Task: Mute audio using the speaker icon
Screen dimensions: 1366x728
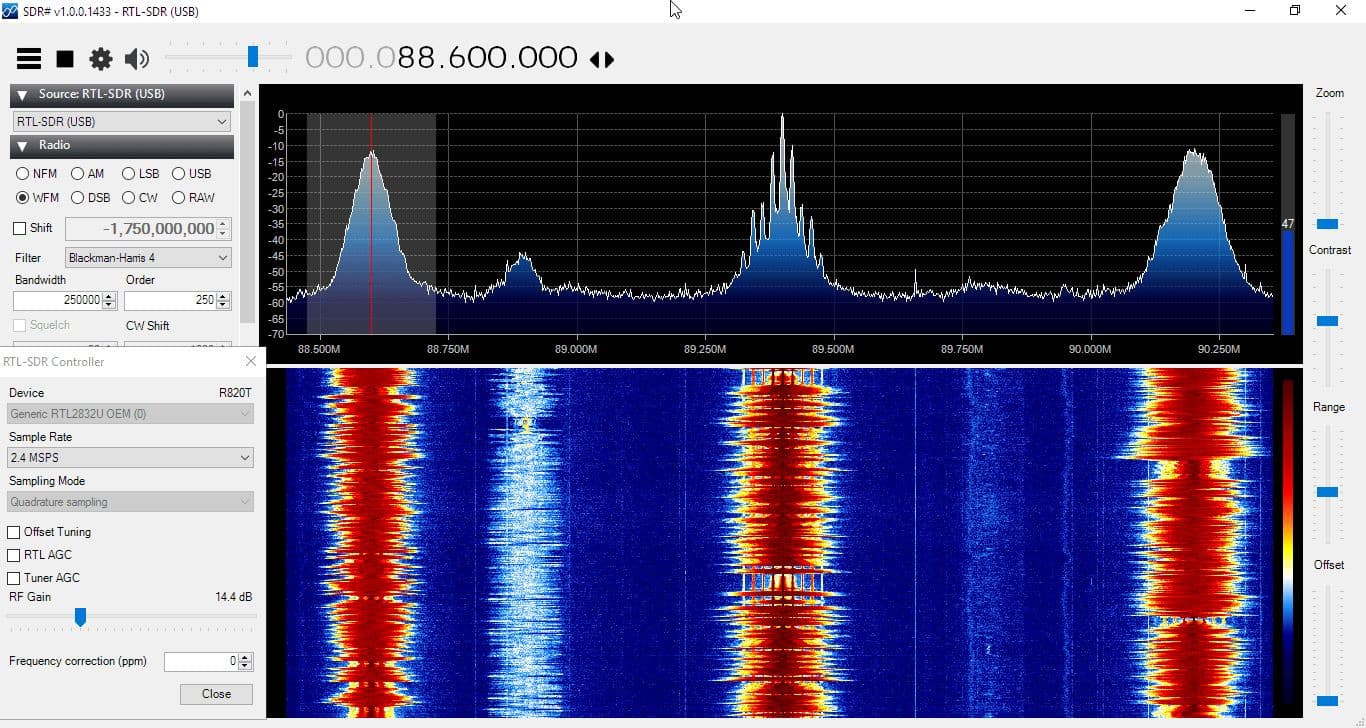Action: pos(136,58)
